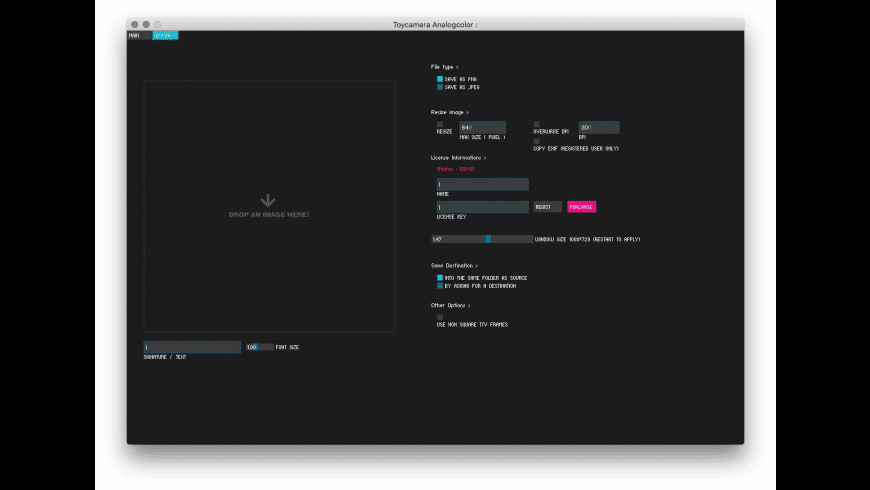This screenshot has height=490, width=870.
Task: Toggle the Copy EXIF checkbox
Action: coord(537,142)
